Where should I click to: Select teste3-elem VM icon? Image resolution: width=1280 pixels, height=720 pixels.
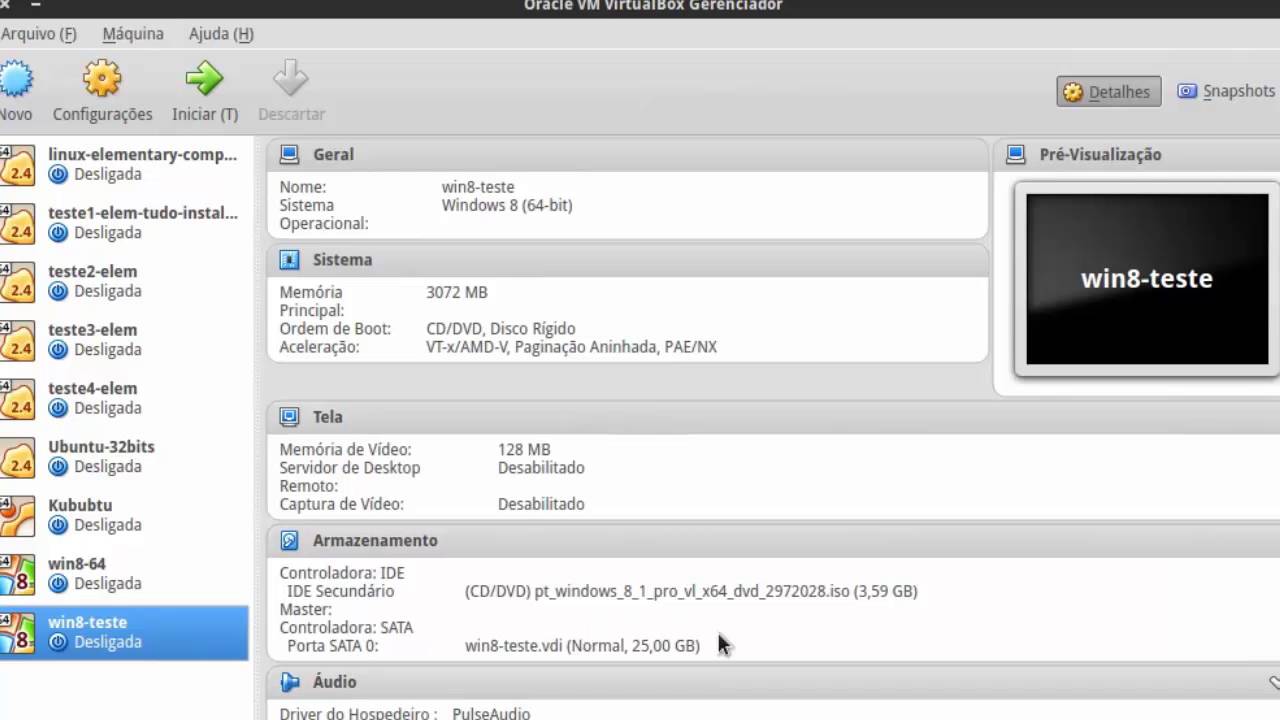17,340
